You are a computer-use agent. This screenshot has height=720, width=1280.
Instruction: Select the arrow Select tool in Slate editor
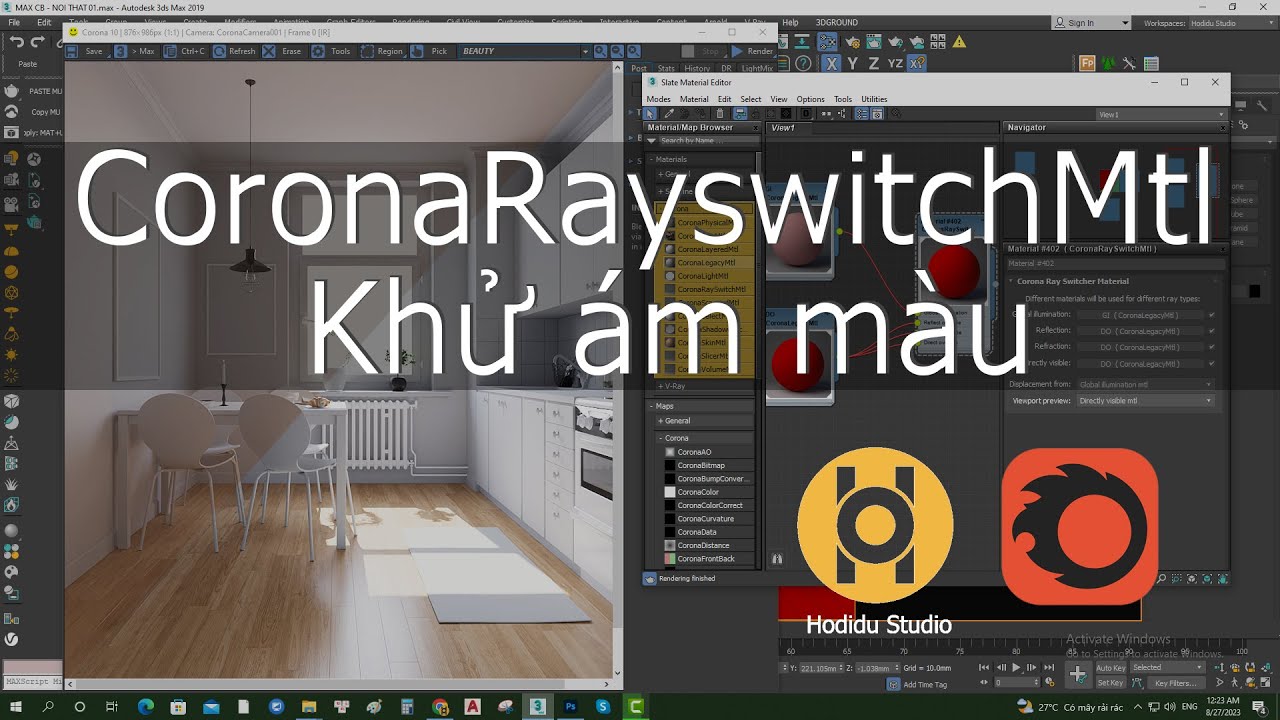tap(651, 114)
